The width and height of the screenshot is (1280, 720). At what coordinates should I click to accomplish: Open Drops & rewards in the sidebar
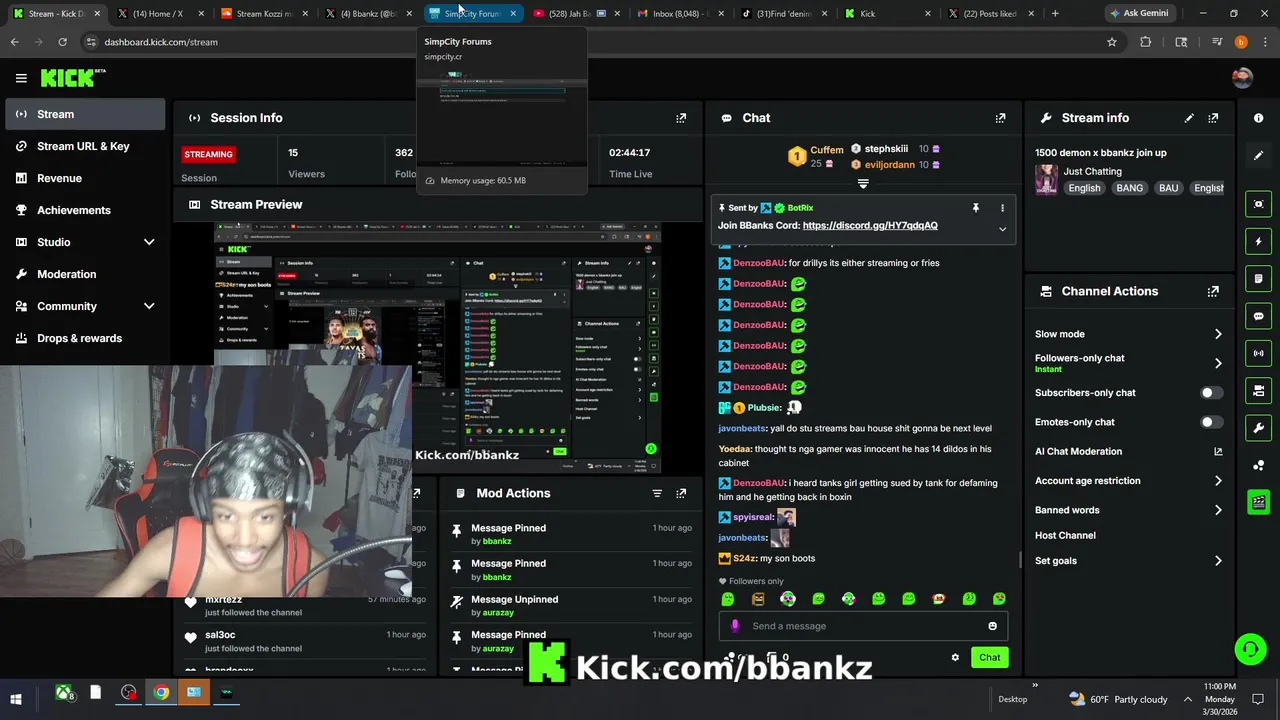click(x=85, y=338)
